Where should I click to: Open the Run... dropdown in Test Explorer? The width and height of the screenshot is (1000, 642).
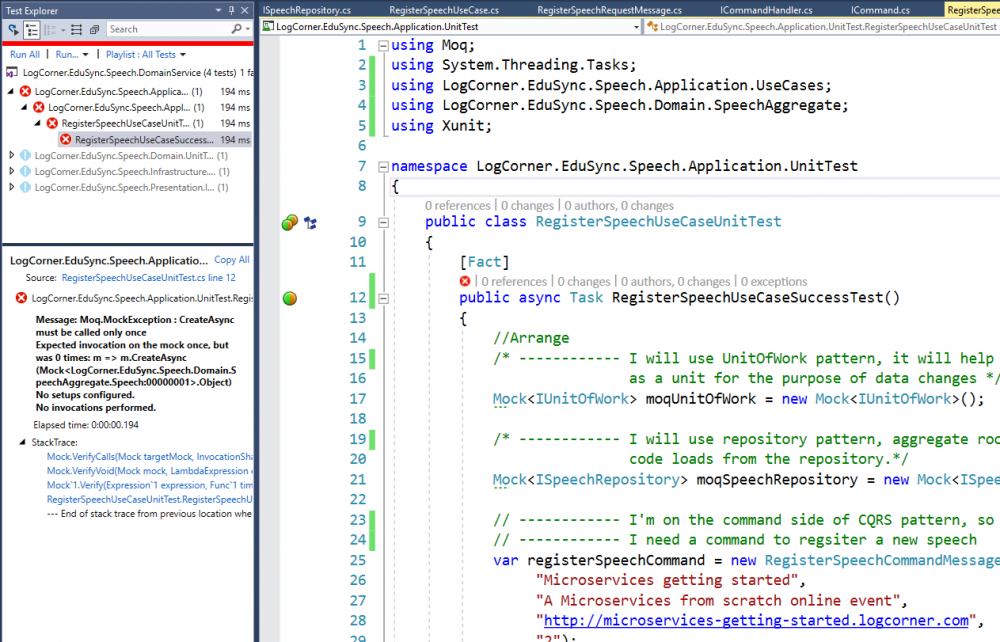click(x=72, y=54)
